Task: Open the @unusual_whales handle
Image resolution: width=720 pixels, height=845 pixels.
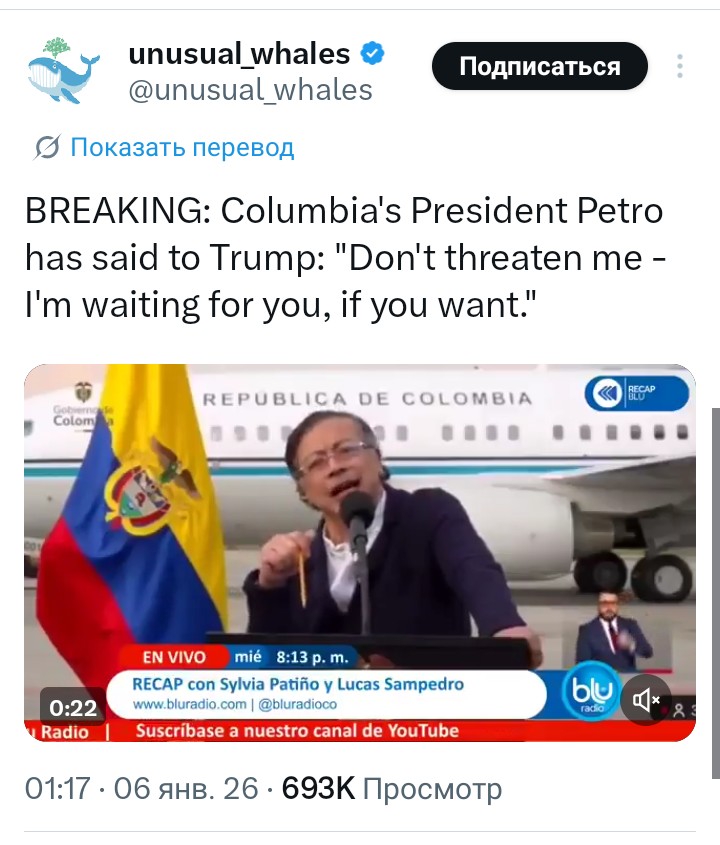Action: click(251, 90)
